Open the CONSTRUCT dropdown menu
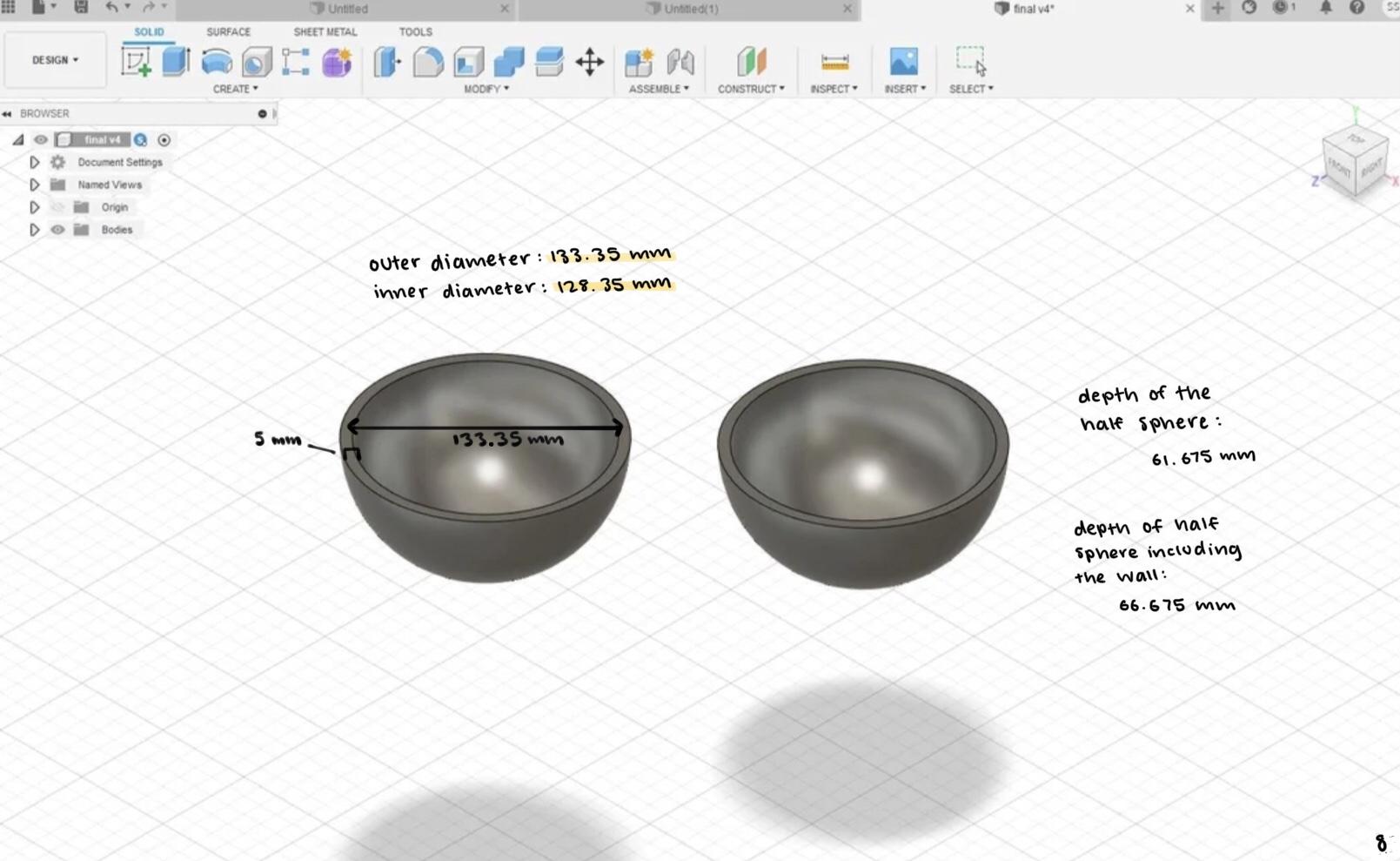This screenshot has width=1400, height=861. pyautogui.click(x=751, y=89)
